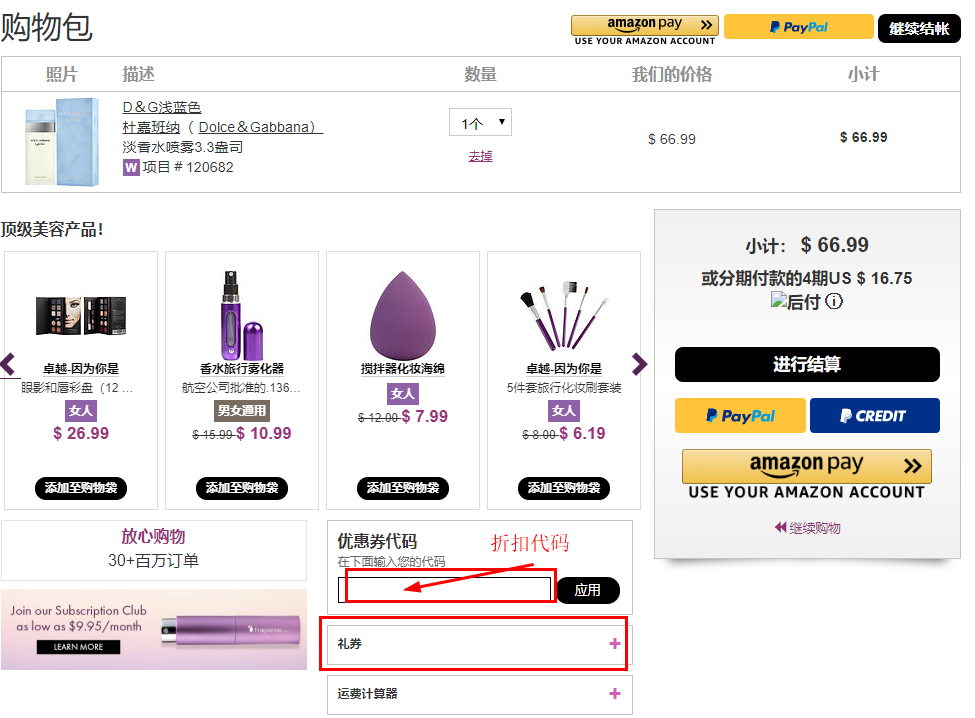975x718 pixels.
Task: Click the carousel right arrow
Action: tap(639, 364)
